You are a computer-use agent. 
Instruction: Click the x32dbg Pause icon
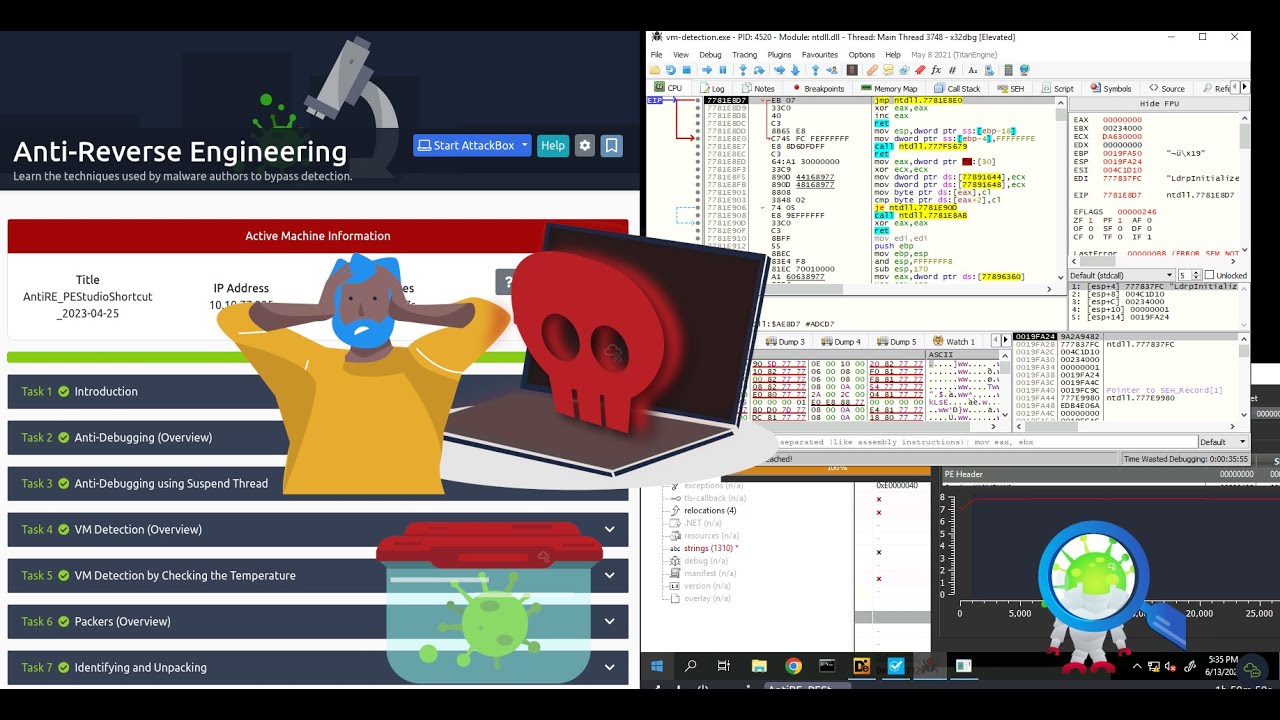(723, 70)
